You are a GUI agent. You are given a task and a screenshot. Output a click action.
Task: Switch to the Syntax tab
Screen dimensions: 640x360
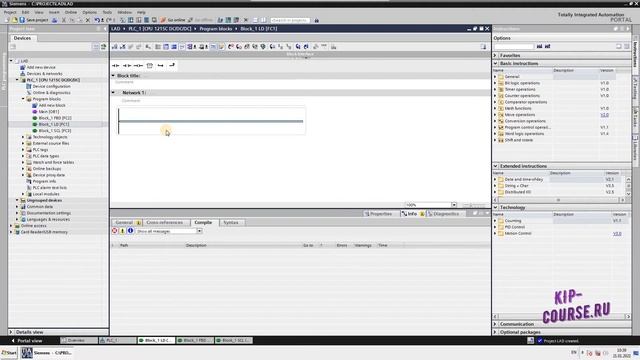click(231, 222)
